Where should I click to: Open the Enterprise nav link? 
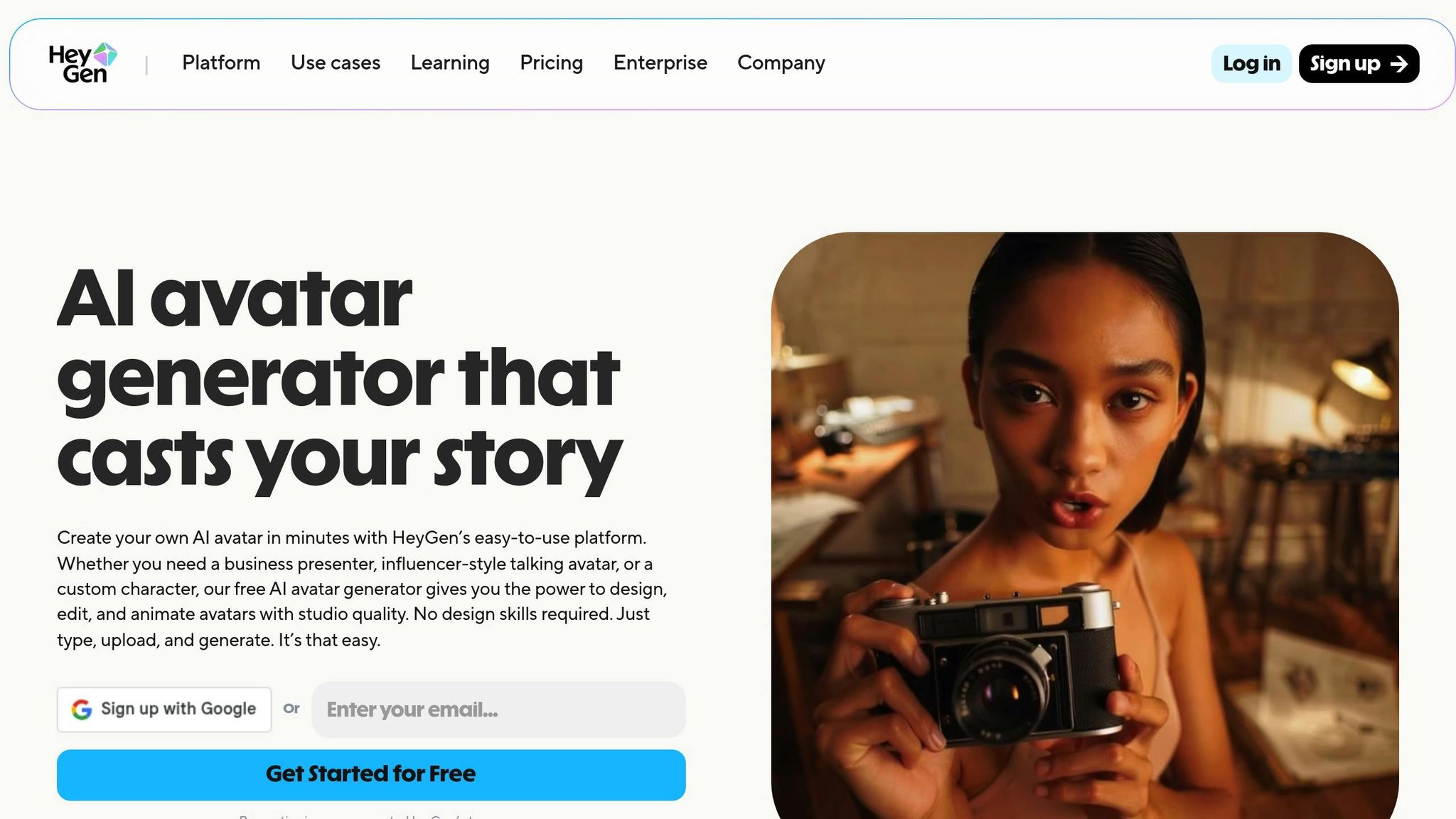click(x=660, y=63)
